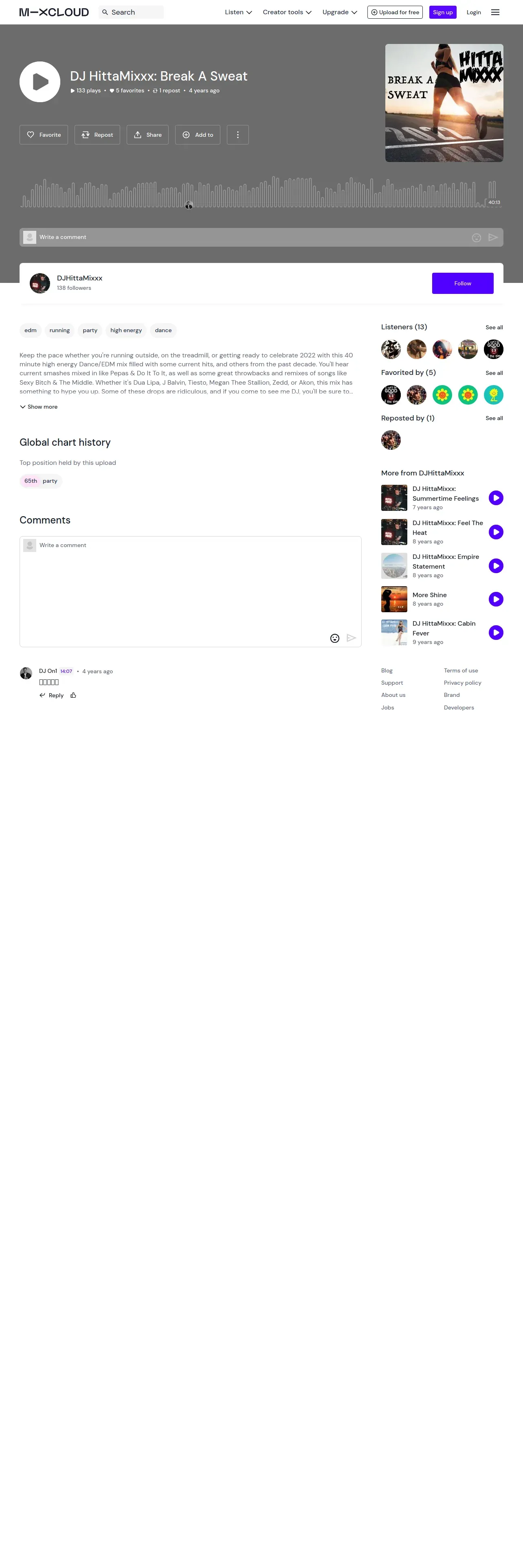Open the Support footer link
This screenshot has width=523, height=1568.
coord(392,683)
